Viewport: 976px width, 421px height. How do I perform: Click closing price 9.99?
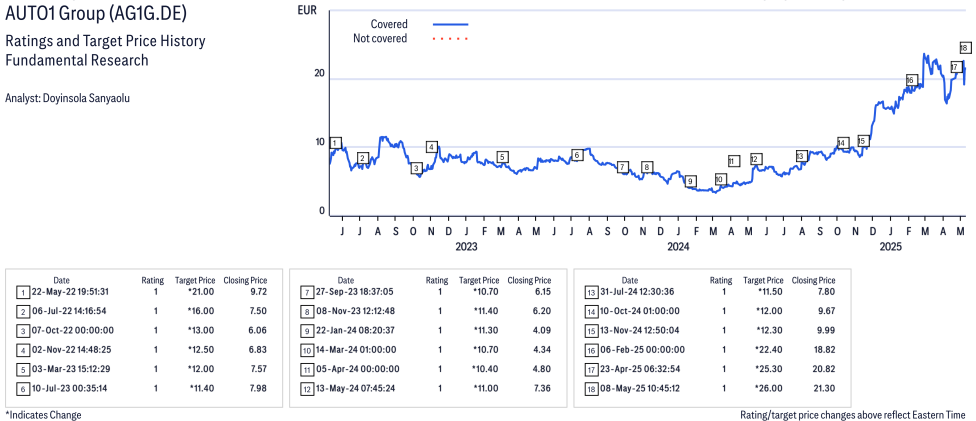825,330
